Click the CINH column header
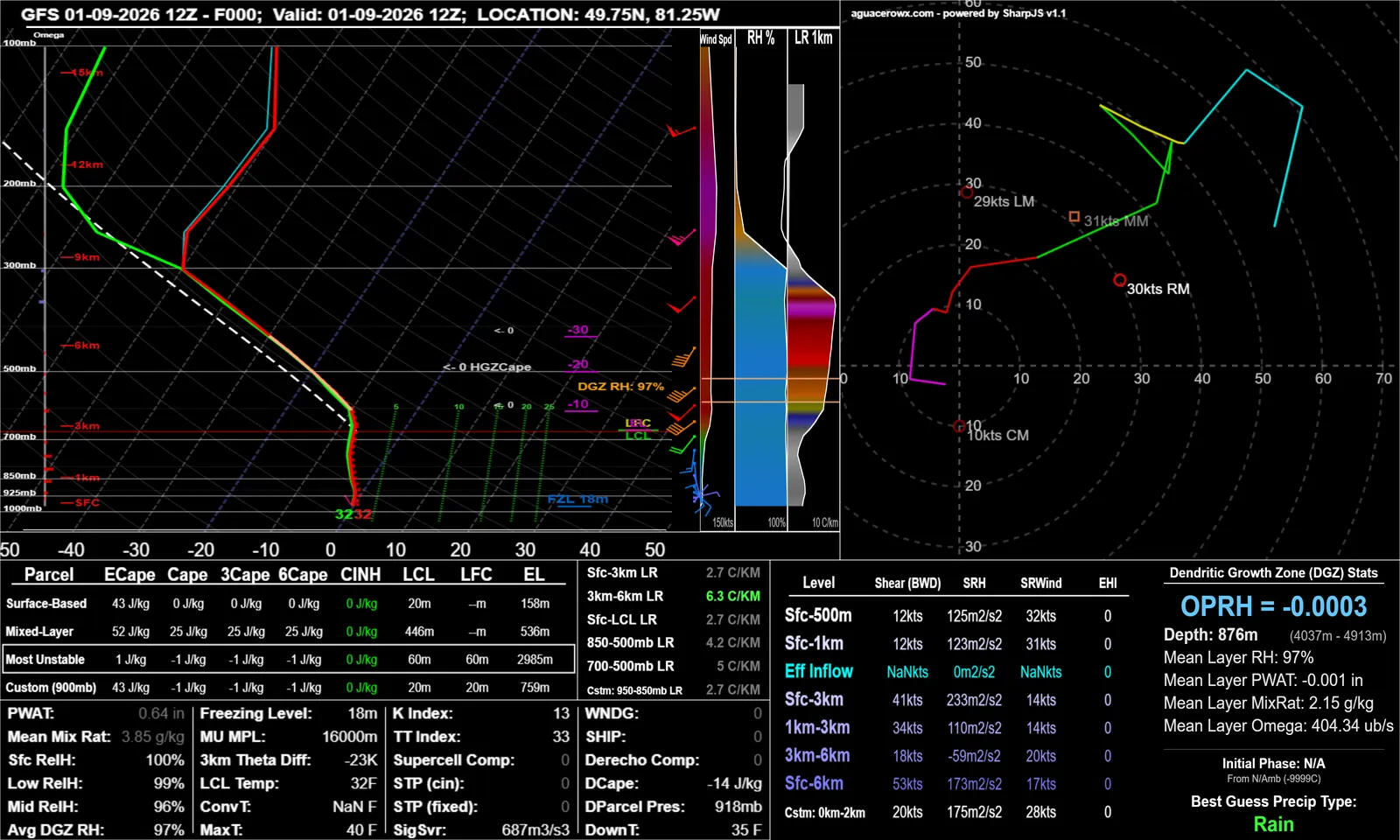Image resolution: width=1400 pixels, height=840 pixels. [360, 575]
